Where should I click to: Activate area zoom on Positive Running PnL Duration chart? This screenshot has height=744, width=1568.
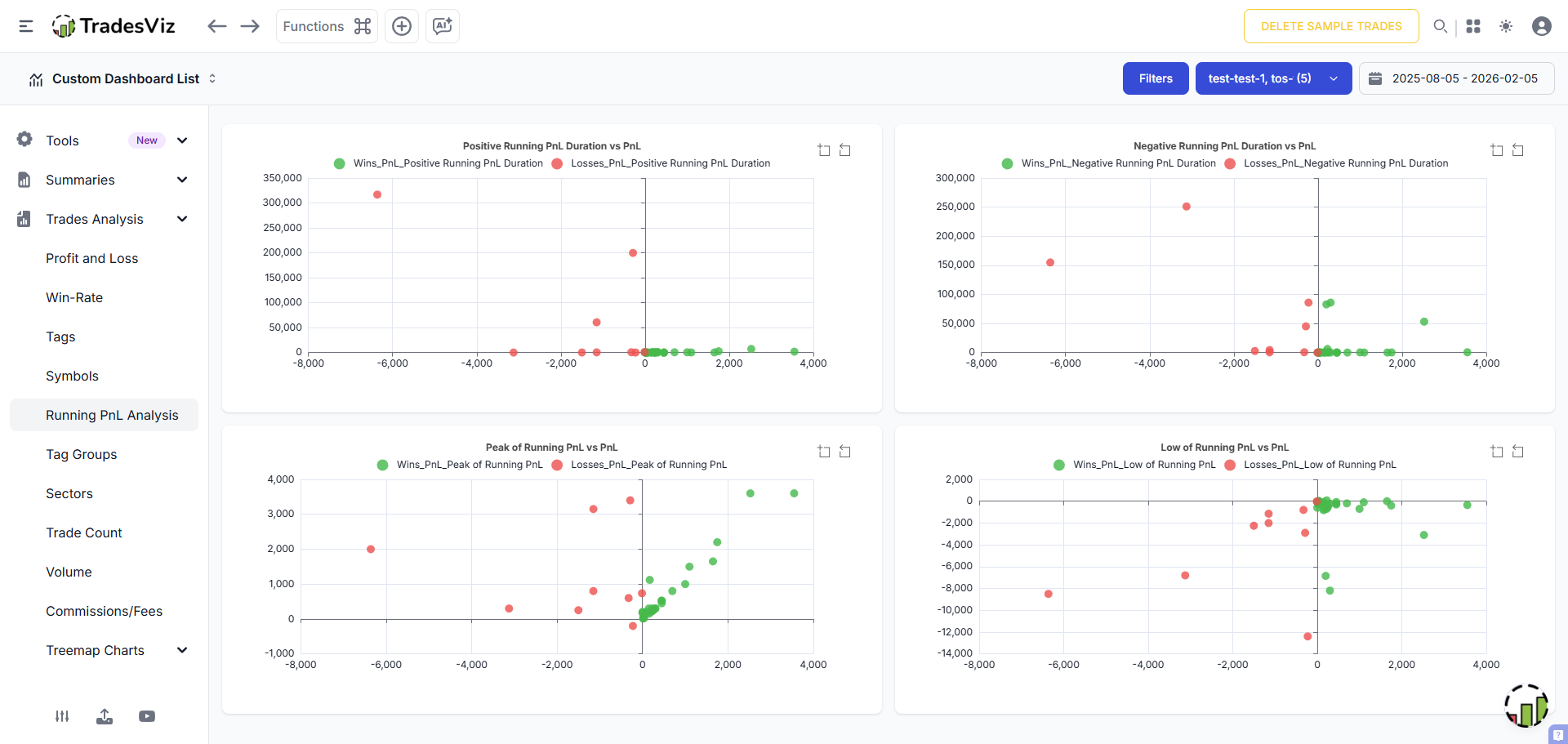(824, 150)
